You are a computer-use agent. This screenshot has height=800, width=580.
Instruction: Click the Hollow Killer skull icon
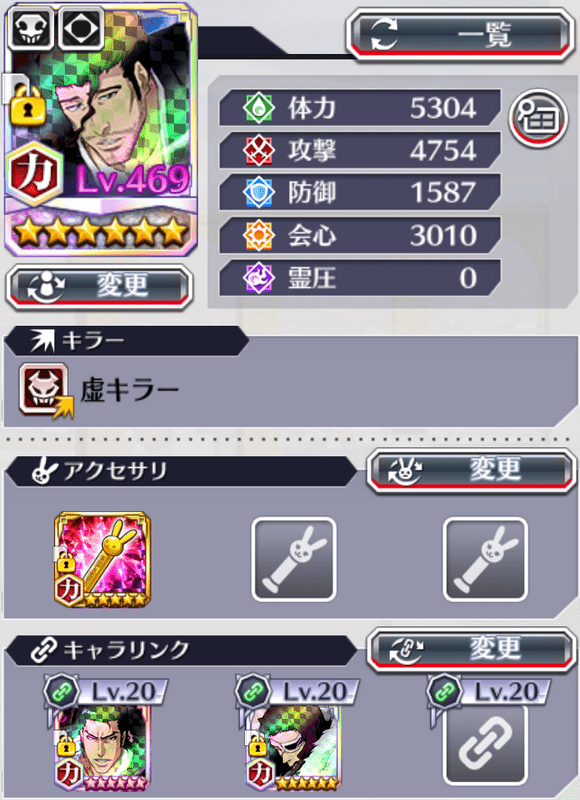pos(45,390)
